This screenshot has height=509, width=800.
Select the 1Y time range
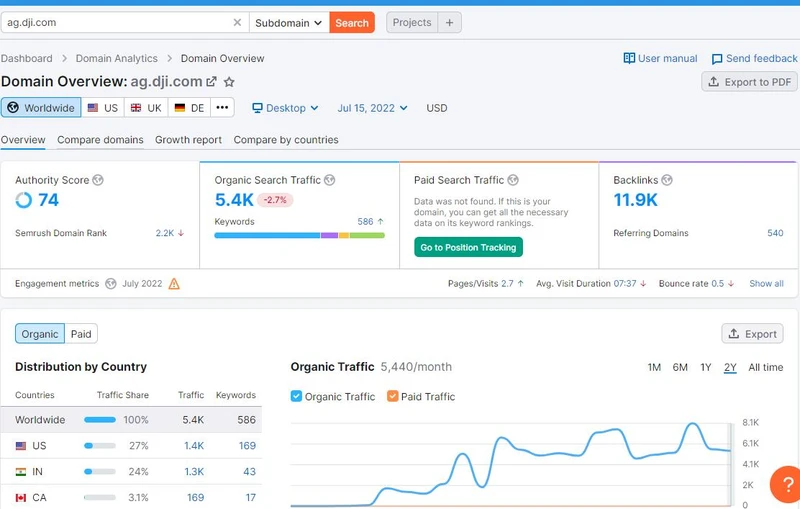click(x=706, y=367)
